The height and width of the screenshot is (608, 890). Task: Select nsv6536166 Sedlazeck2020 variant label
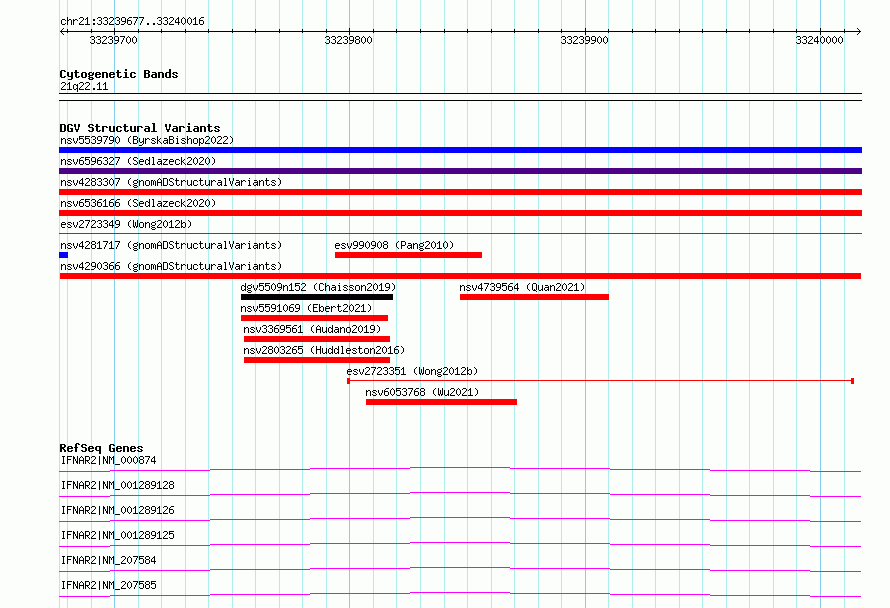point(138,203)
